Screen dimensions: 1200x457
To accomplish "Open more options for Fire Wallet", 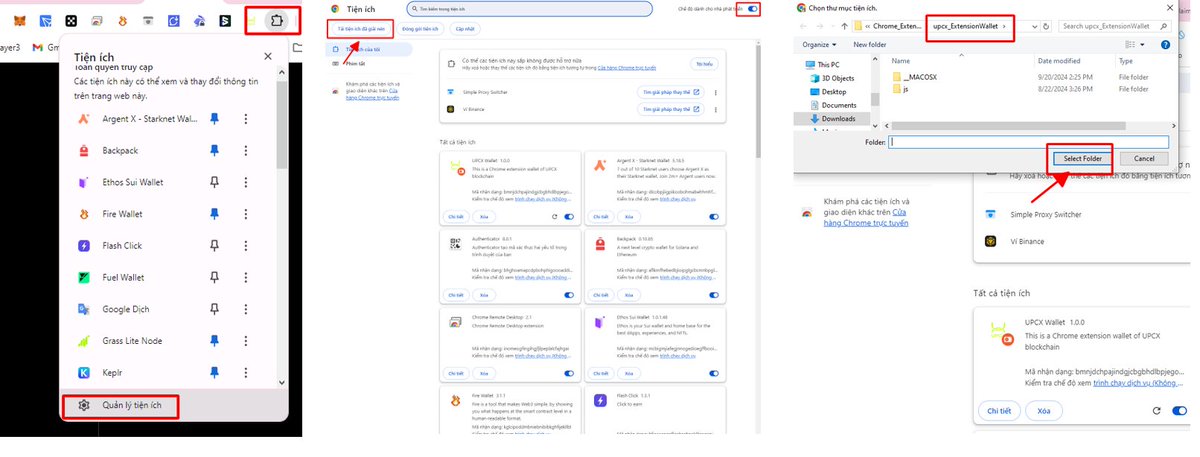I will 247,214.
